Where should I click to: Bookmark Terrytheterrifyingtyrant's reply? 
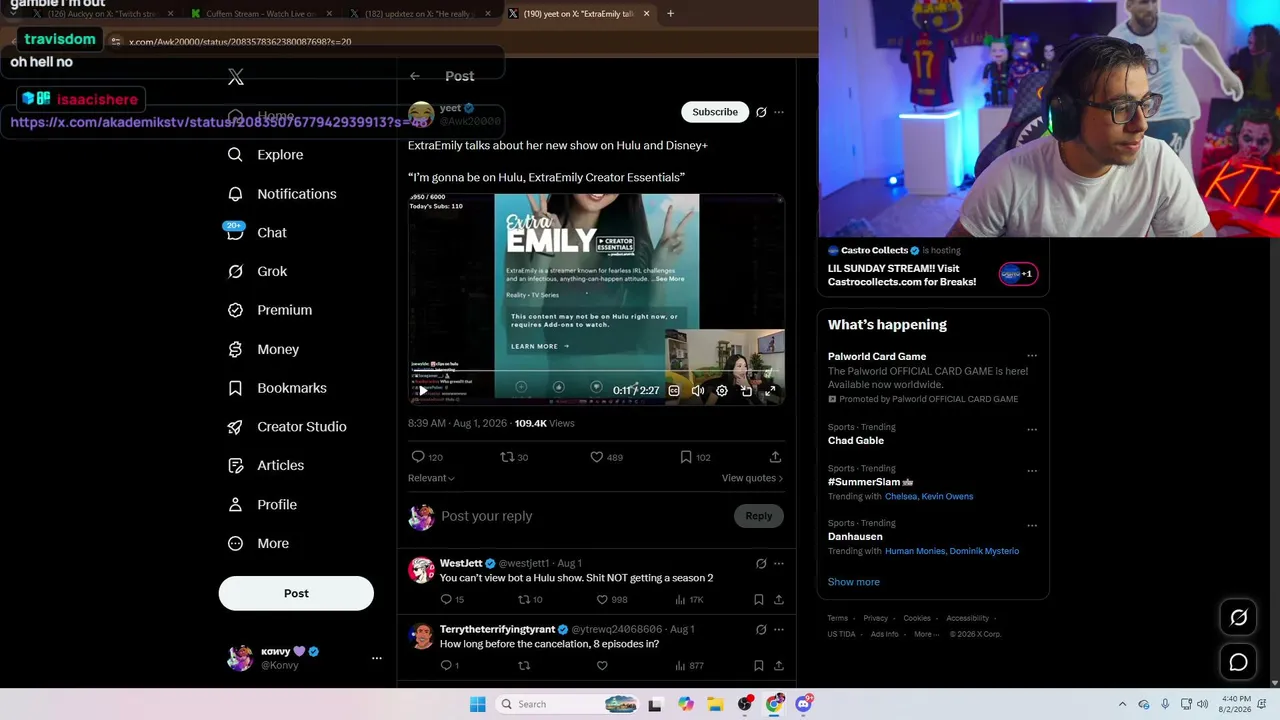tap(759, 666)
